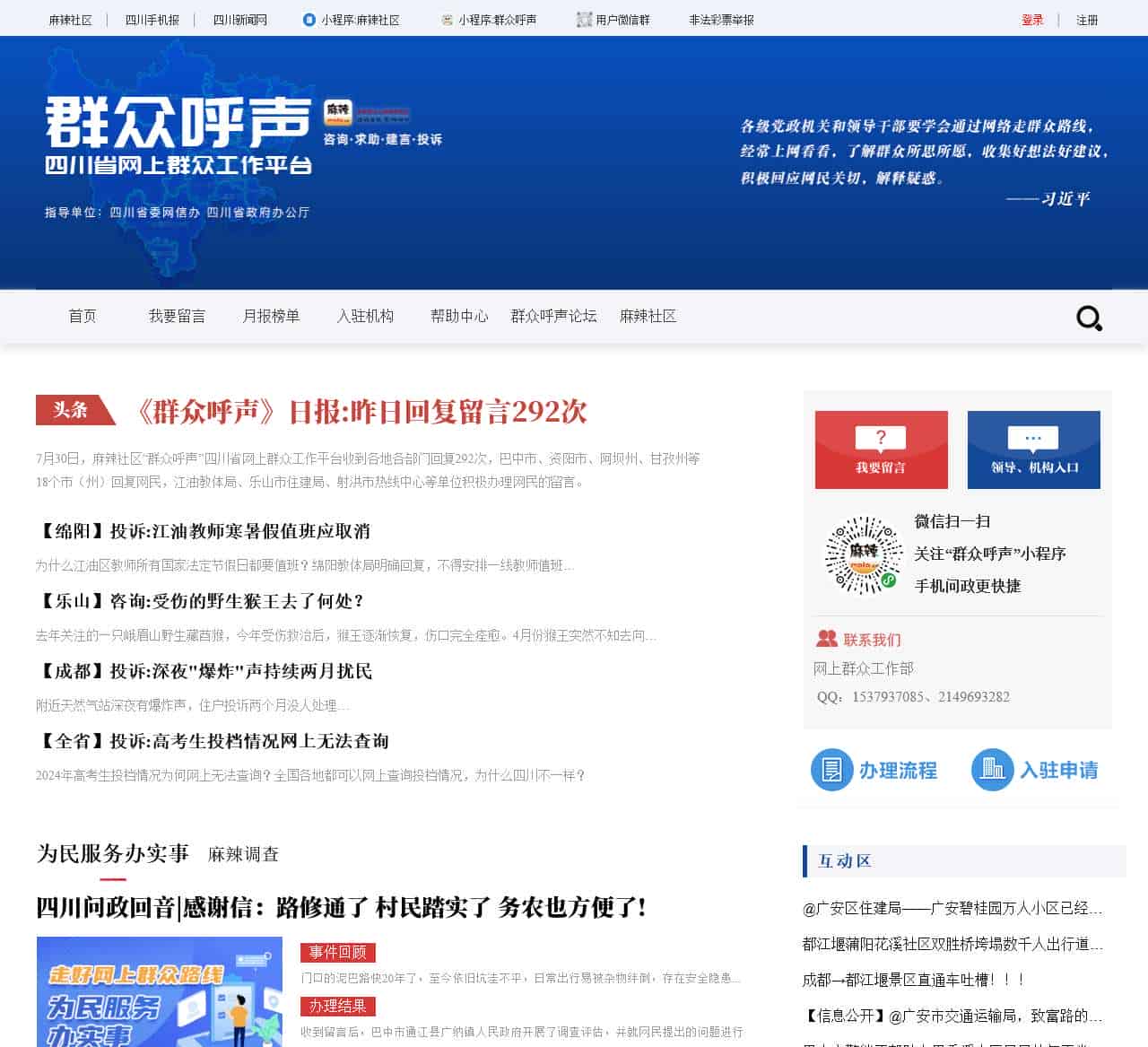Open 小程序·群众呼声 in top bar

pyautogui.click(x=489, y=20)
